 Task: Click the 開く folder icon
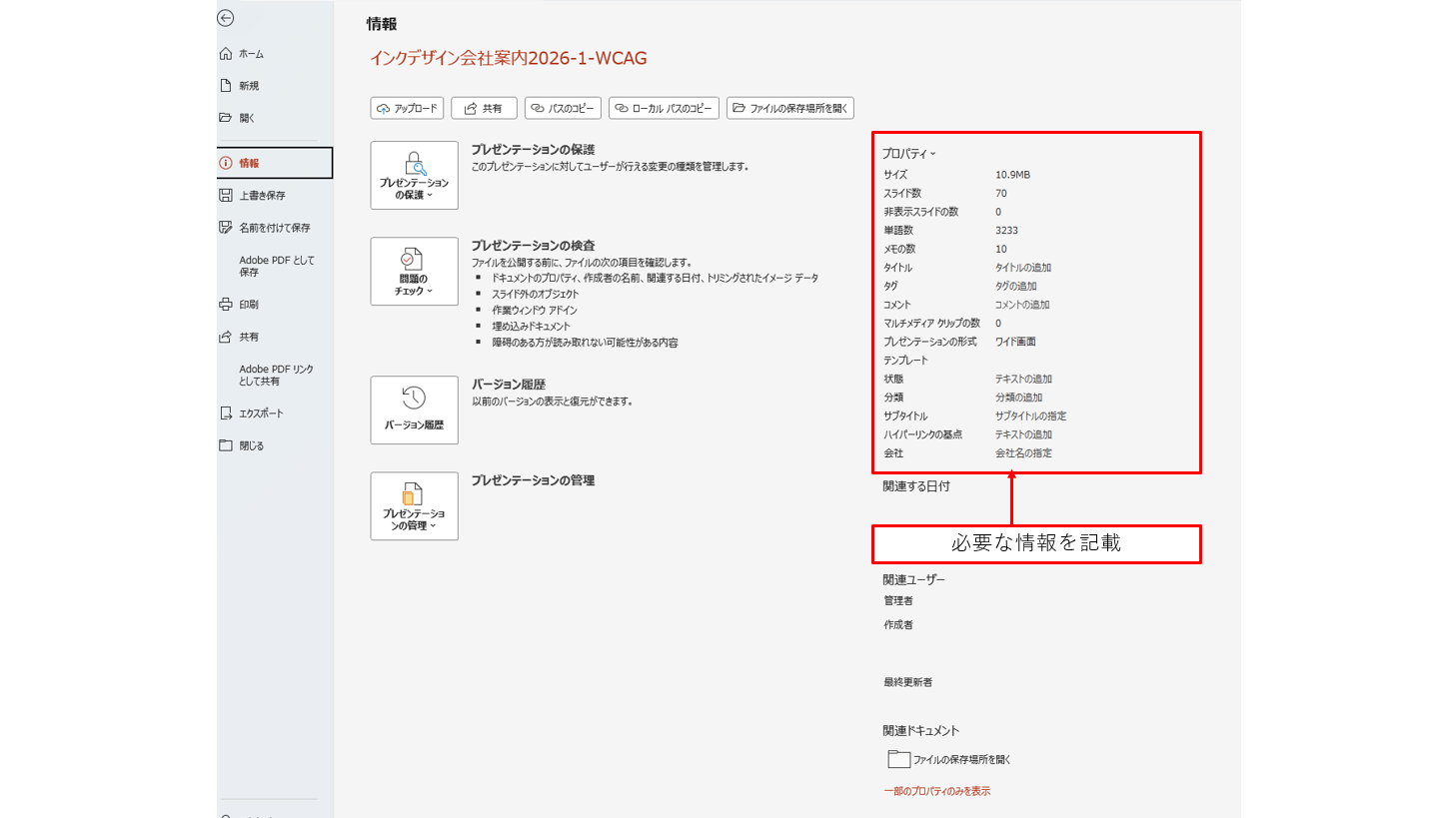[226, 118]
